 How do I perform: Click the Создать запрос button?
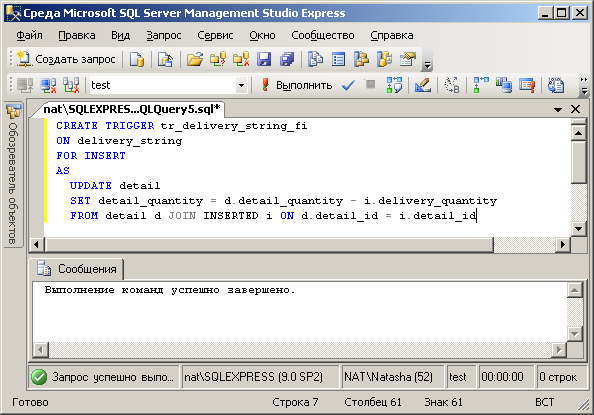pos(66,60)
